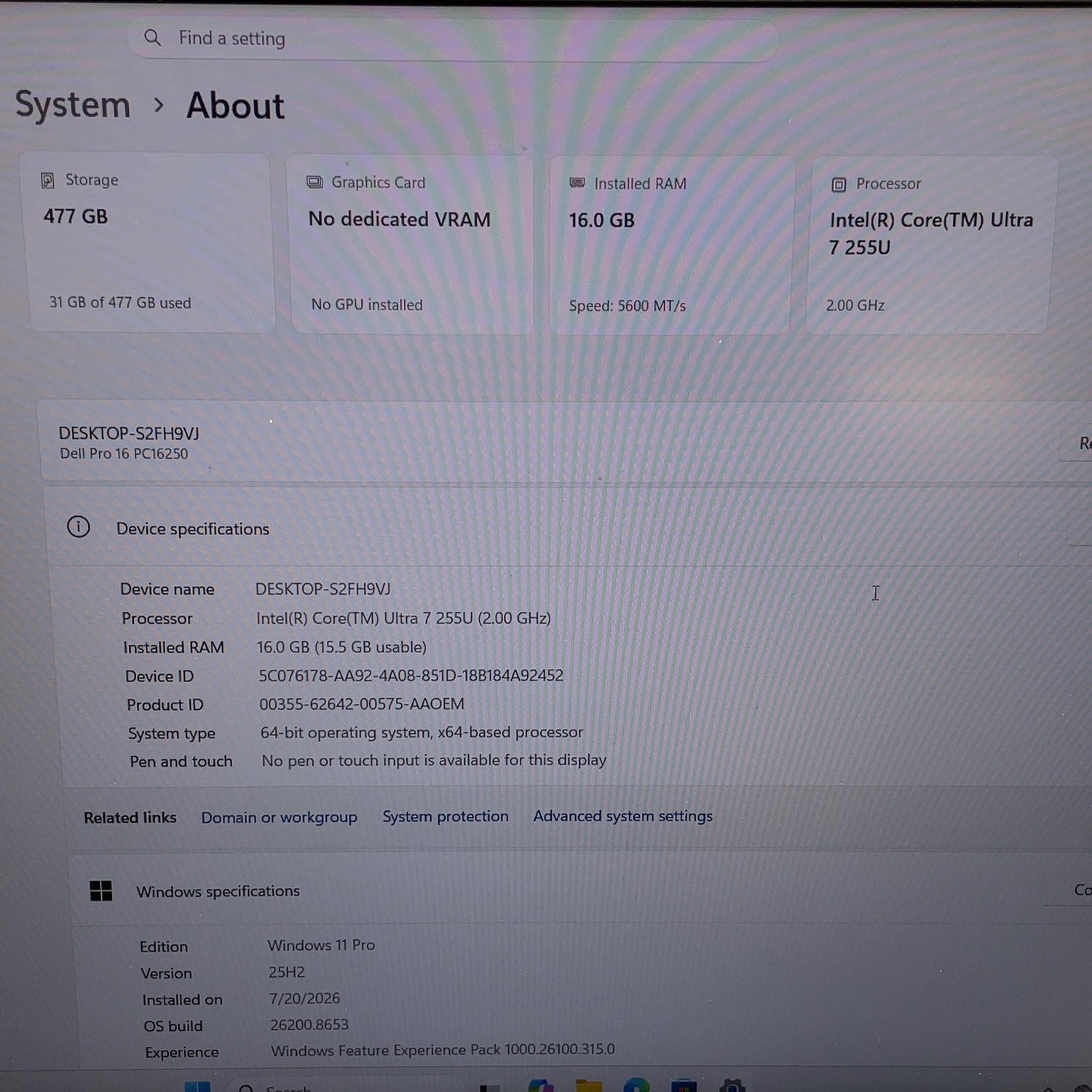
Task: Click the '16.0 GB (15.5 GB usable)' value
Action: [x=341, y=647]
